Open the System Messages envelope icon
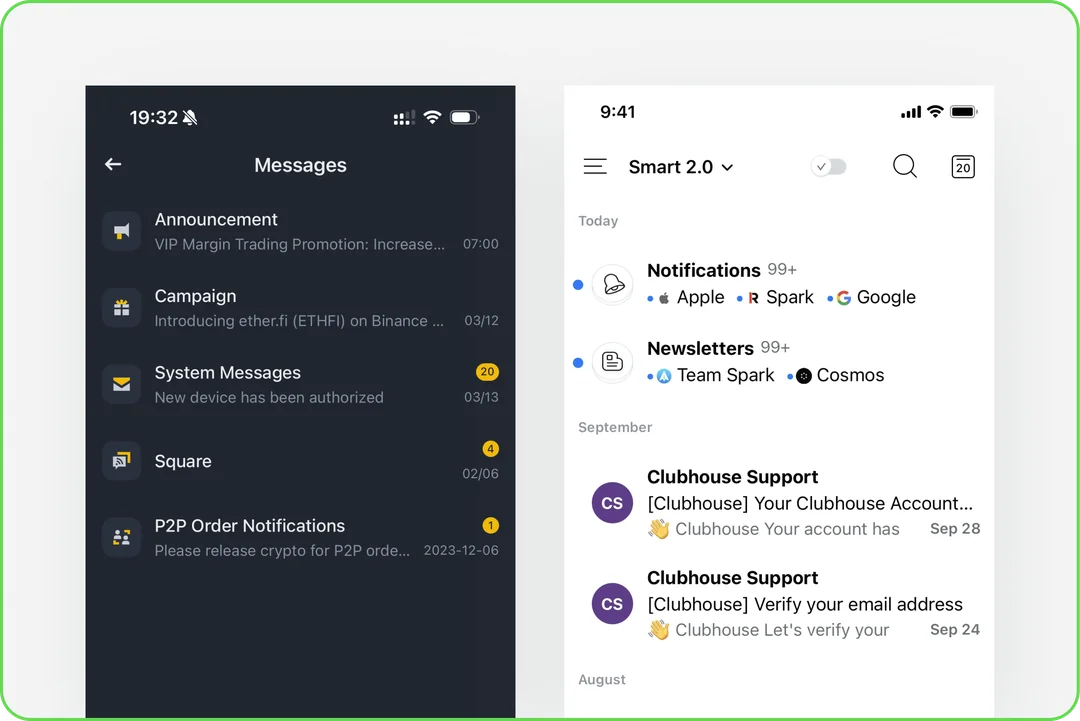The image size is (1080, 721). pos(122,384)
